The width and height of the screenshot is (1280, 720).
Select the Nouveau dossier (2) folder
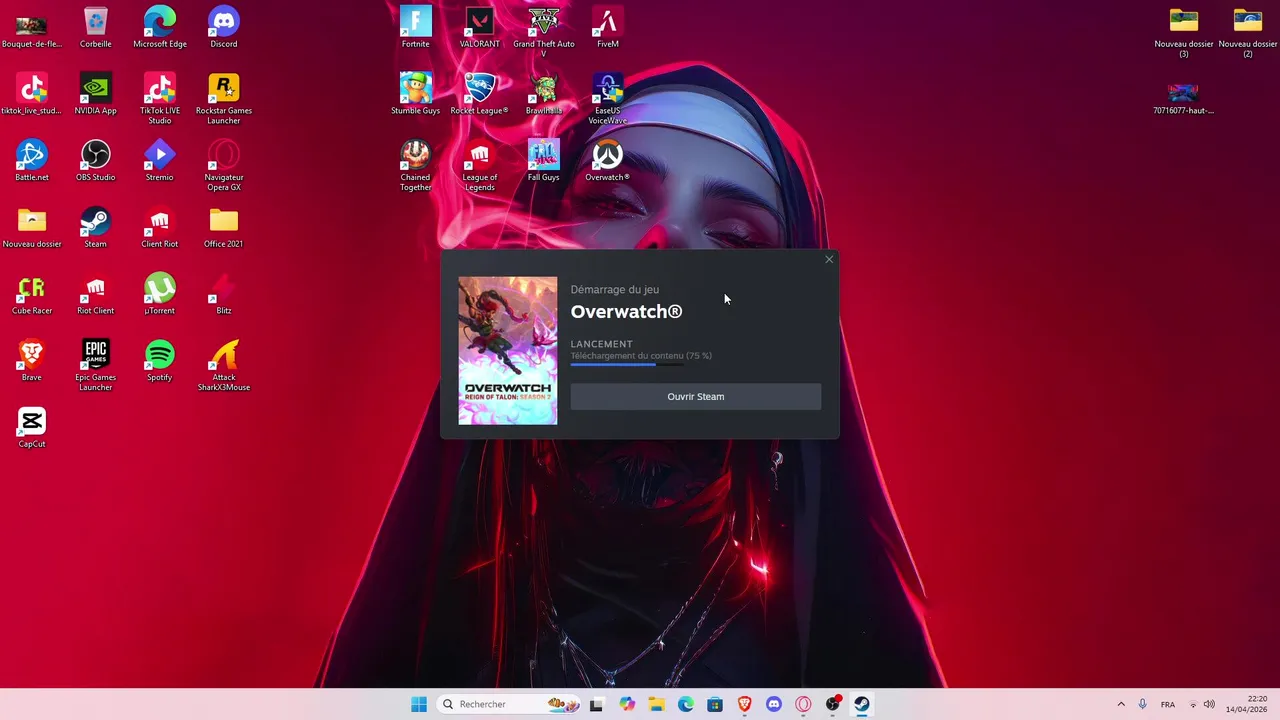pyautogui.click(x=1248, y=31)
